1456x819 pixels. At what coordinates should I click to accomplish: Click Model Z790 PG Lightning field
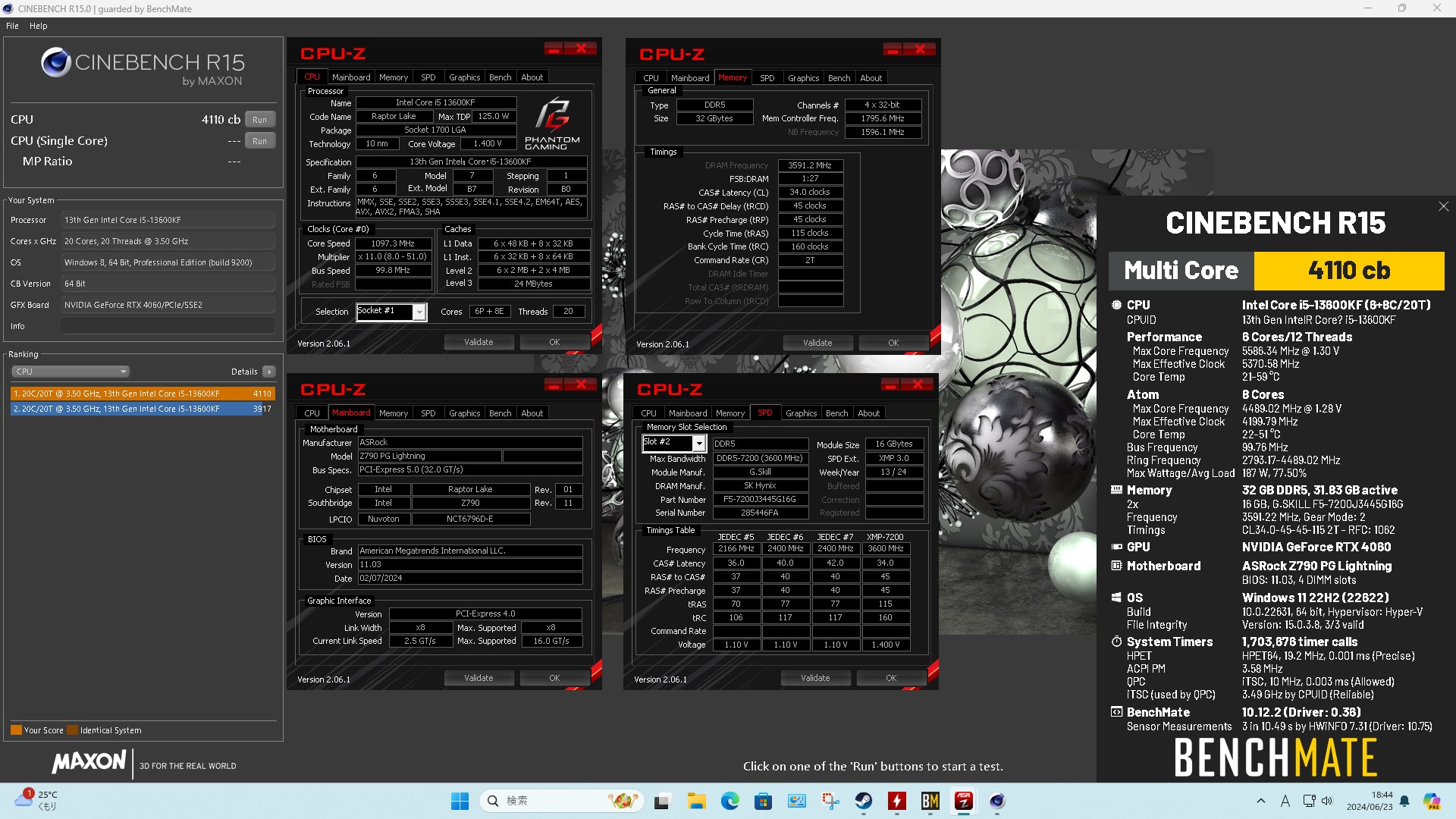click(429, 457)
